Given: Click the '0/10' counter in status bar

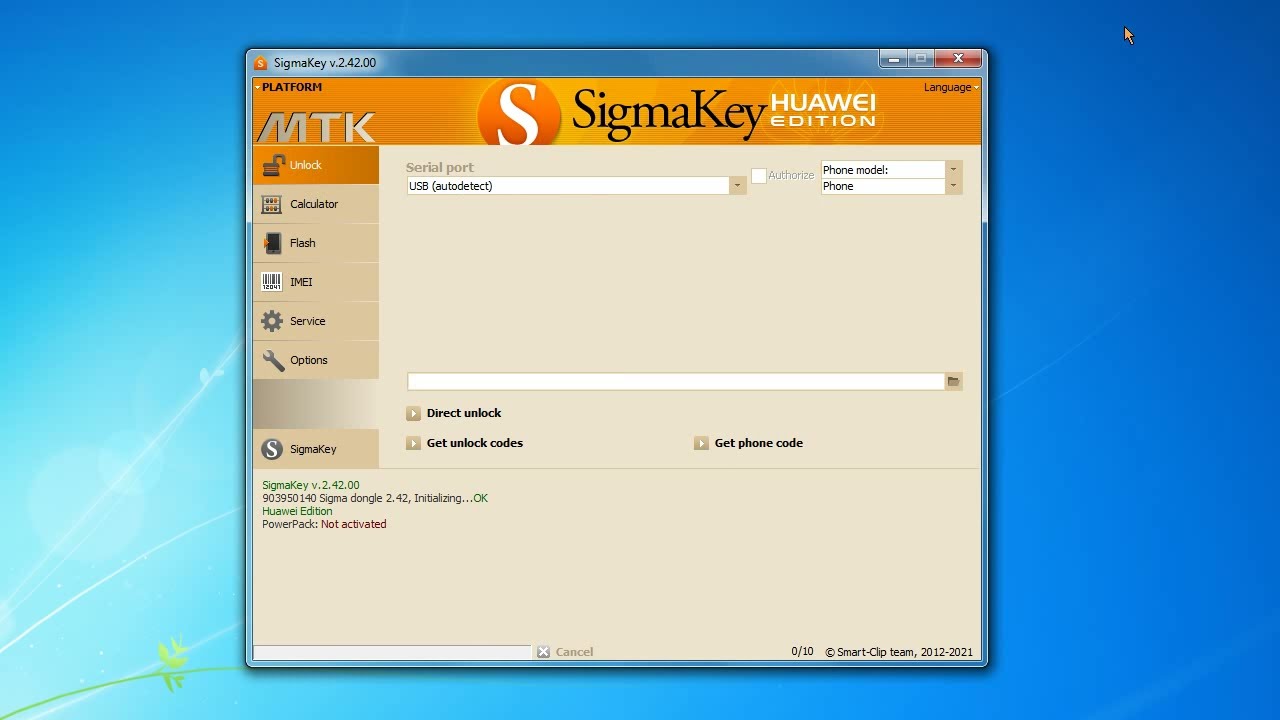Looking at the screenshot, I should coord(802,652).
